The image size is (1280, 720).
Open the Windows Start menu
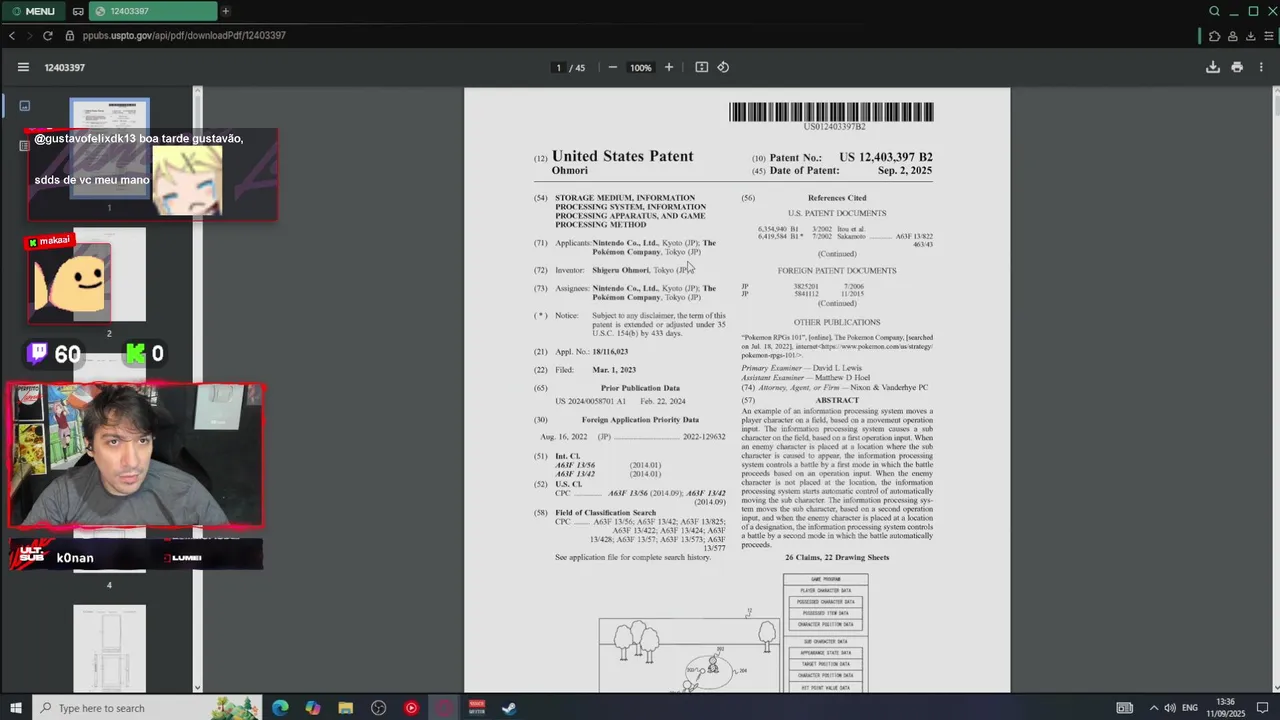tap(16, 708)
